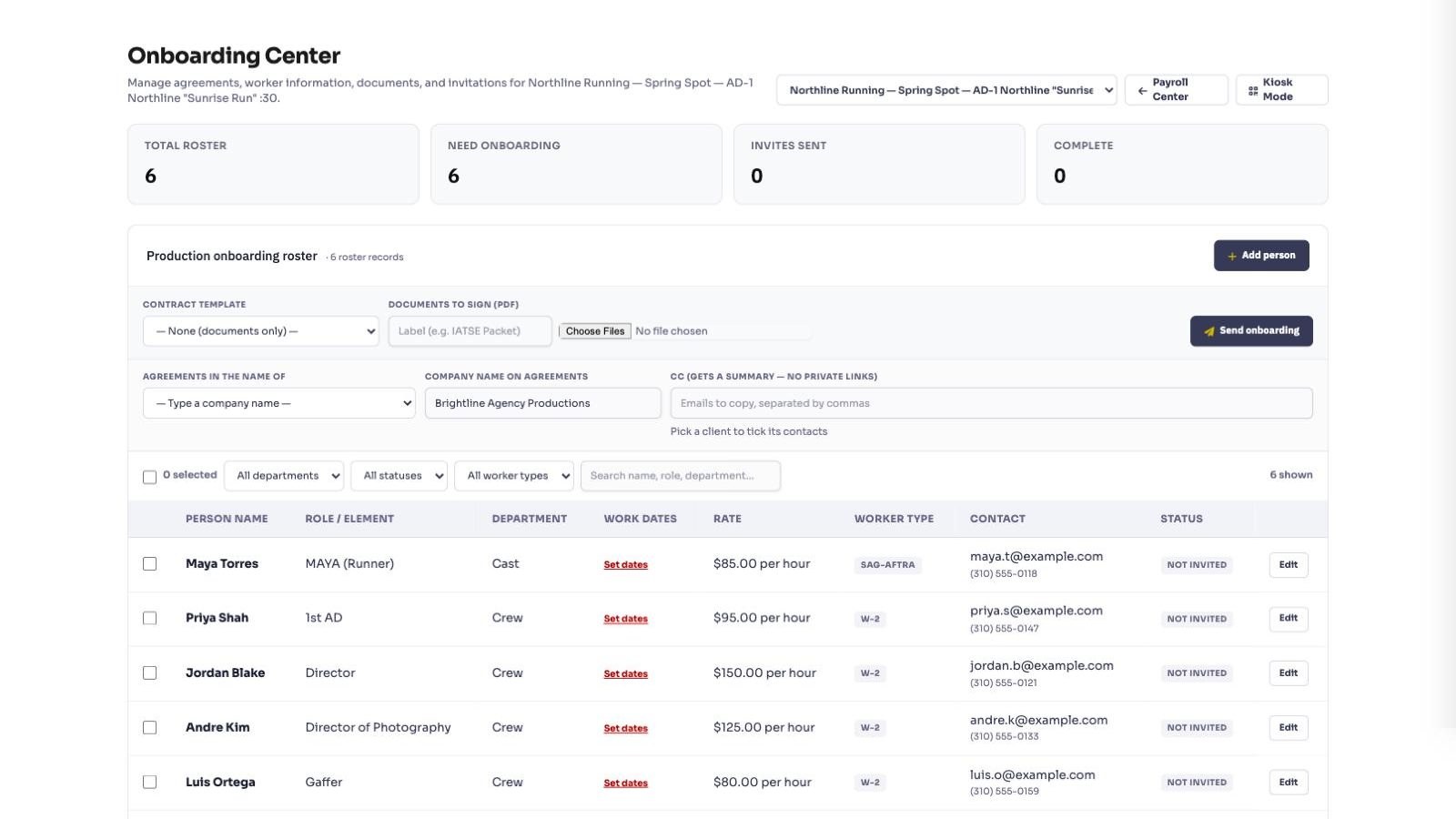The height and width of the screenshot is (819, 1456).
Task: Toggle the select-all checkbox
Action: [x=150, y=477]
